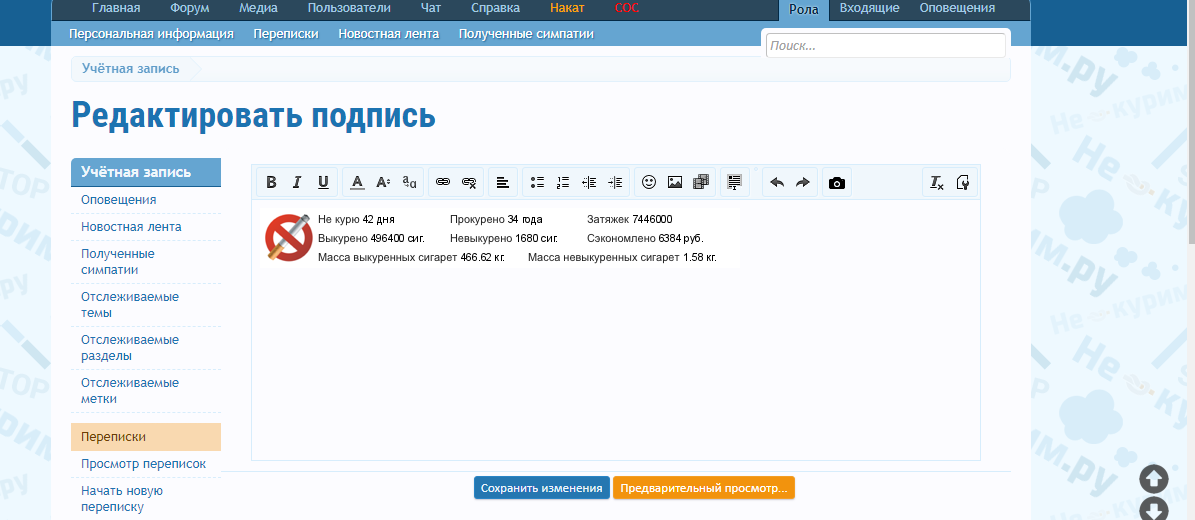The height and width of the screenshot is (520, 1195).
Task: Open the text color picker
Action: [357, 182]
